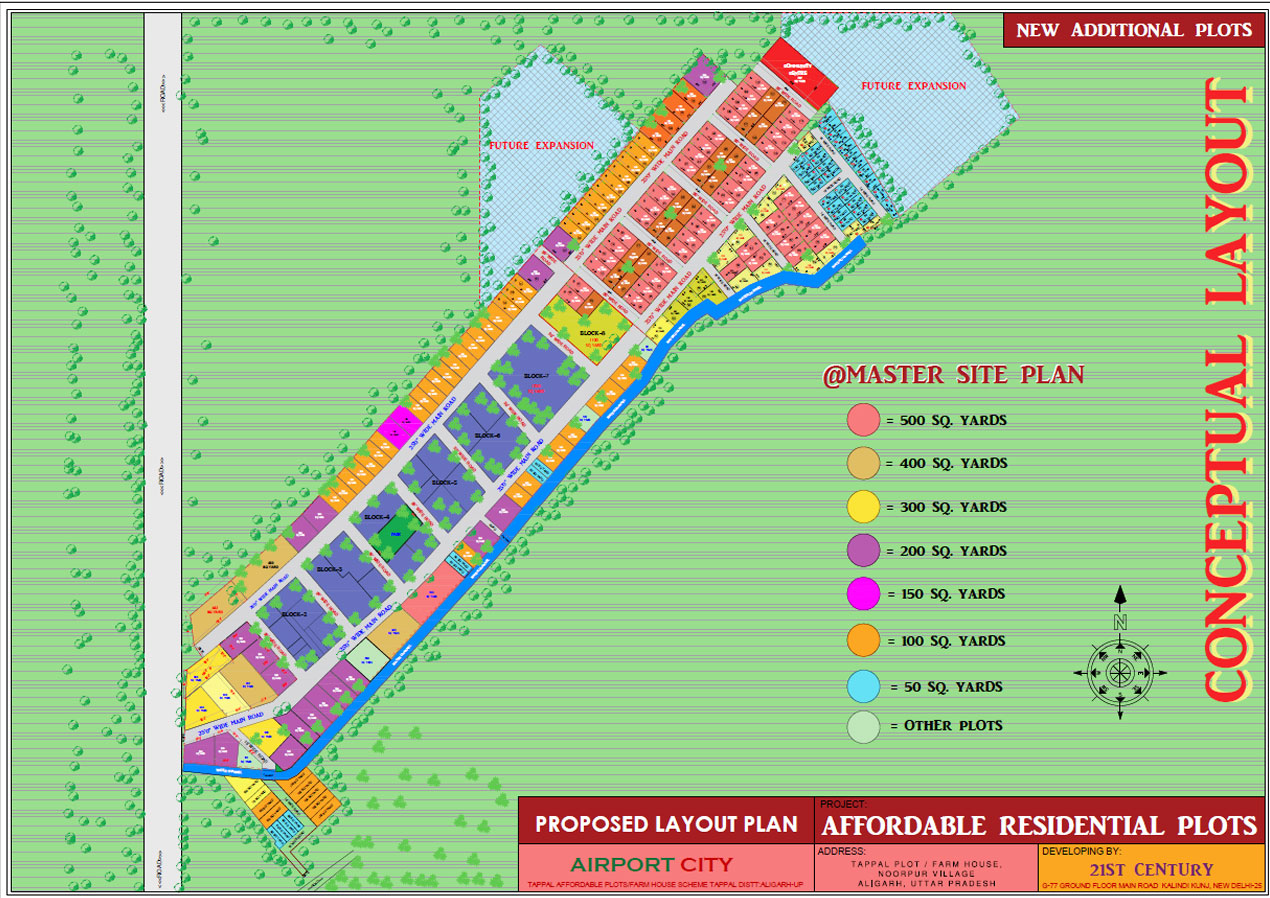Viewport: 1270px width, 898px height.
Task: Click the vertical 'CONCEPTUAL LAYOUT' title
Action: 1227,391
